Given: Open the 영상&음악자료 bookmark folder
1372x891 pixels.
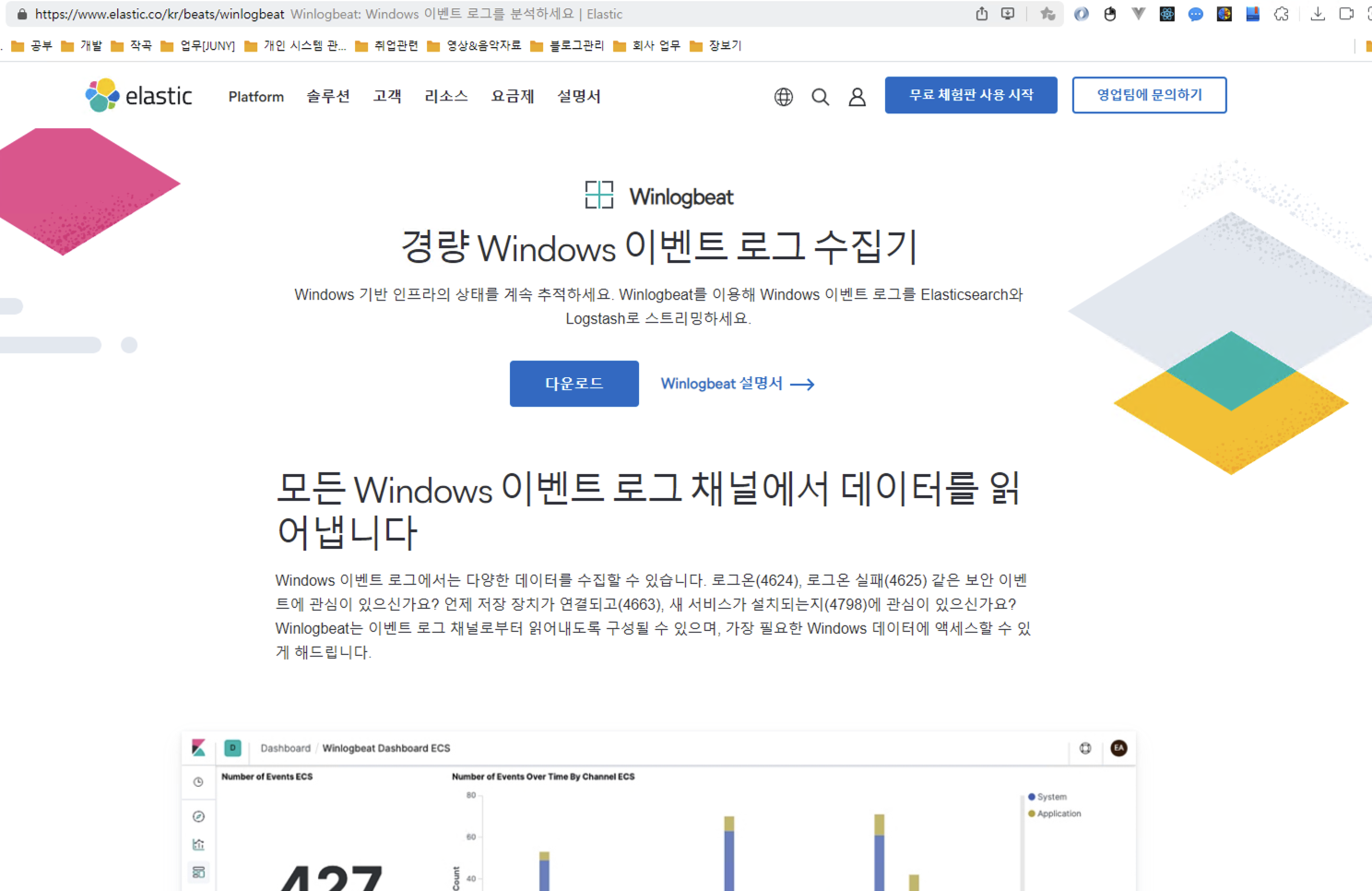Looking at the screenshot, I should (x=475, y=45).
